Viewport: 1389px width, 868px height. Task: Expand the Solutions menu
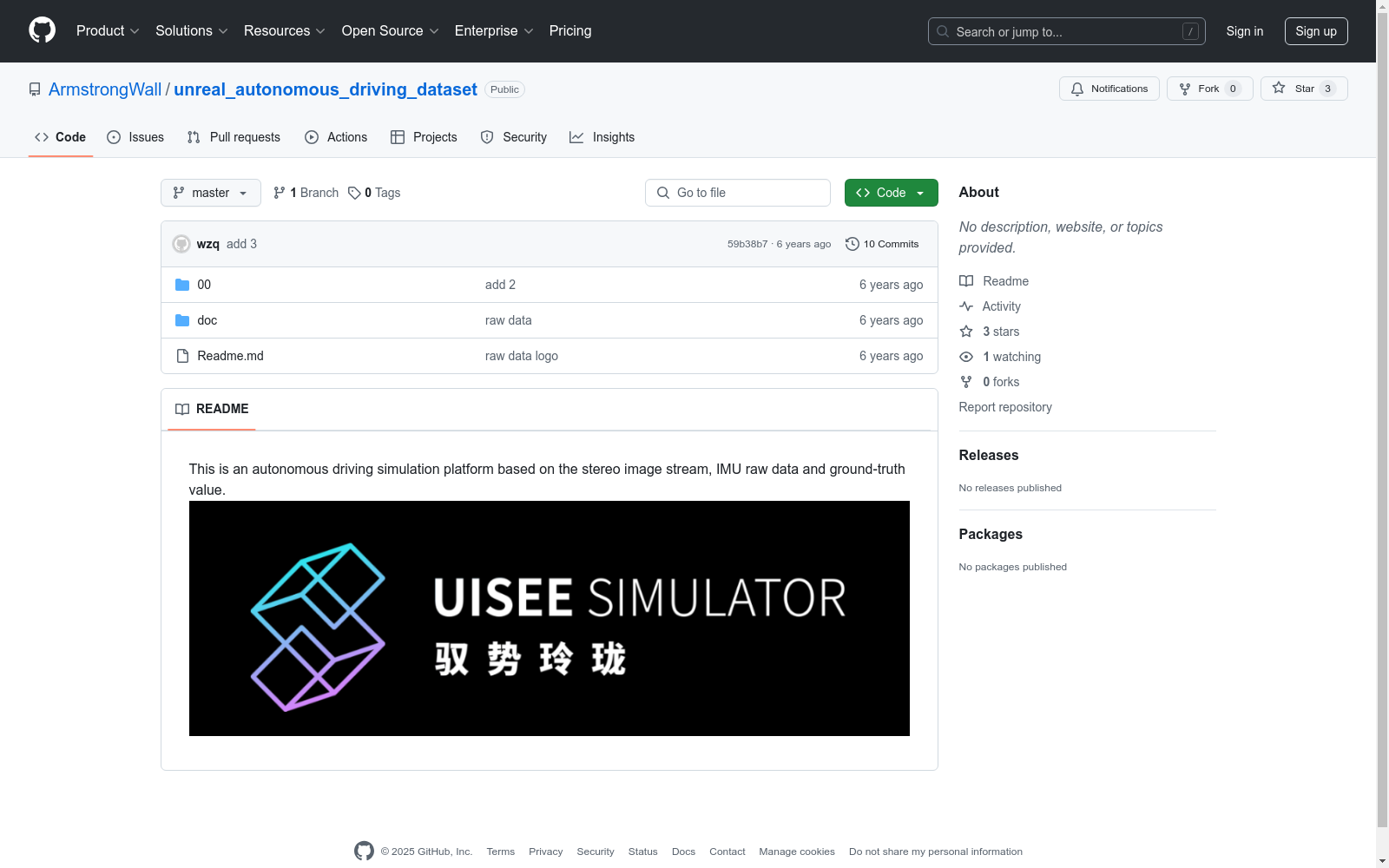192,31
